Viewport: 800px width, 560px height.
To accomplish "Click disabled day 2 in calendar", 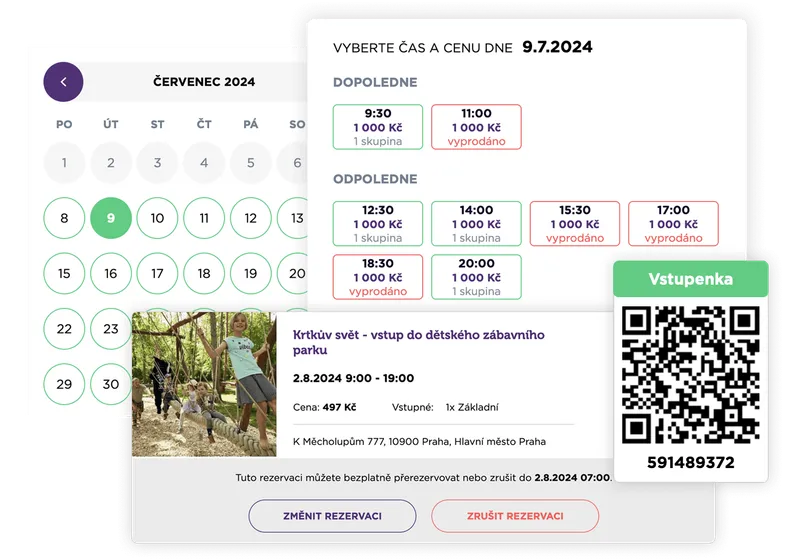I will [111, 163].
